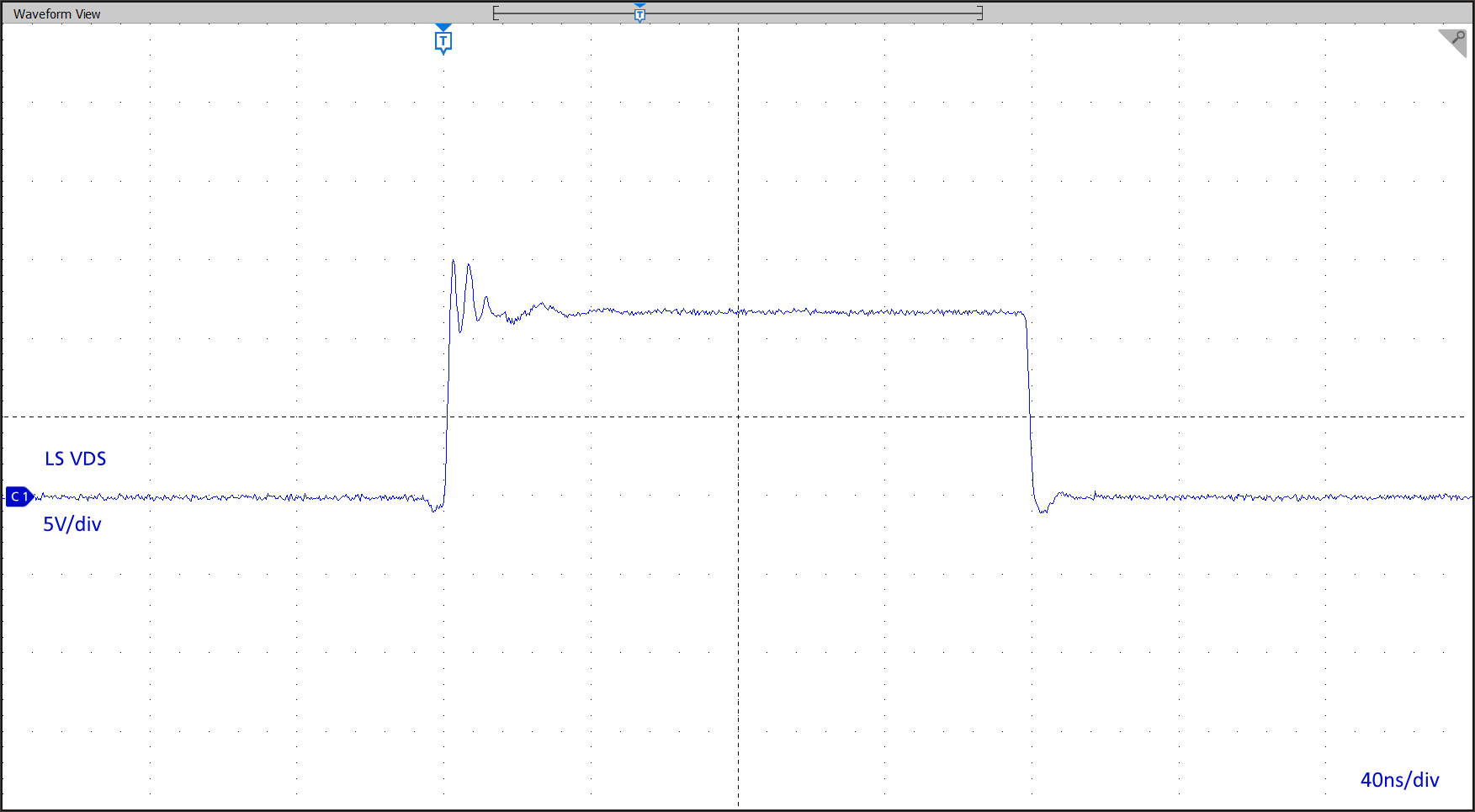Click the rising edge of the waveform
Image resolution: width=1475 pixels, height=812 pixels.
tap(448, 404)
